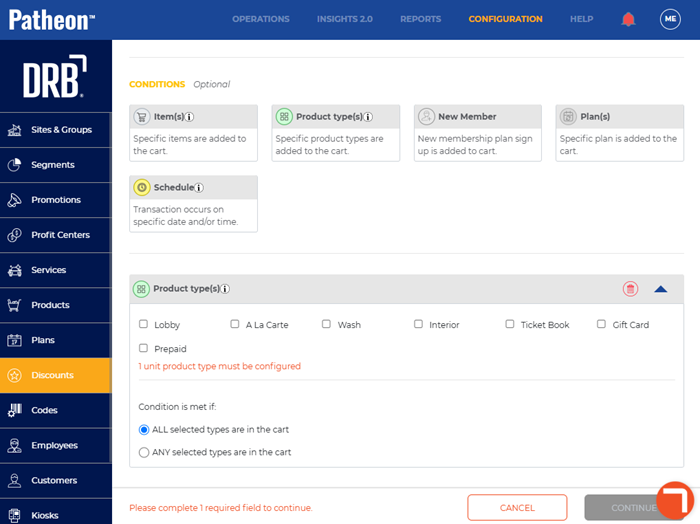700x524 pixels.
Task: Add the Product type(s) condition card
Action: 336,133
